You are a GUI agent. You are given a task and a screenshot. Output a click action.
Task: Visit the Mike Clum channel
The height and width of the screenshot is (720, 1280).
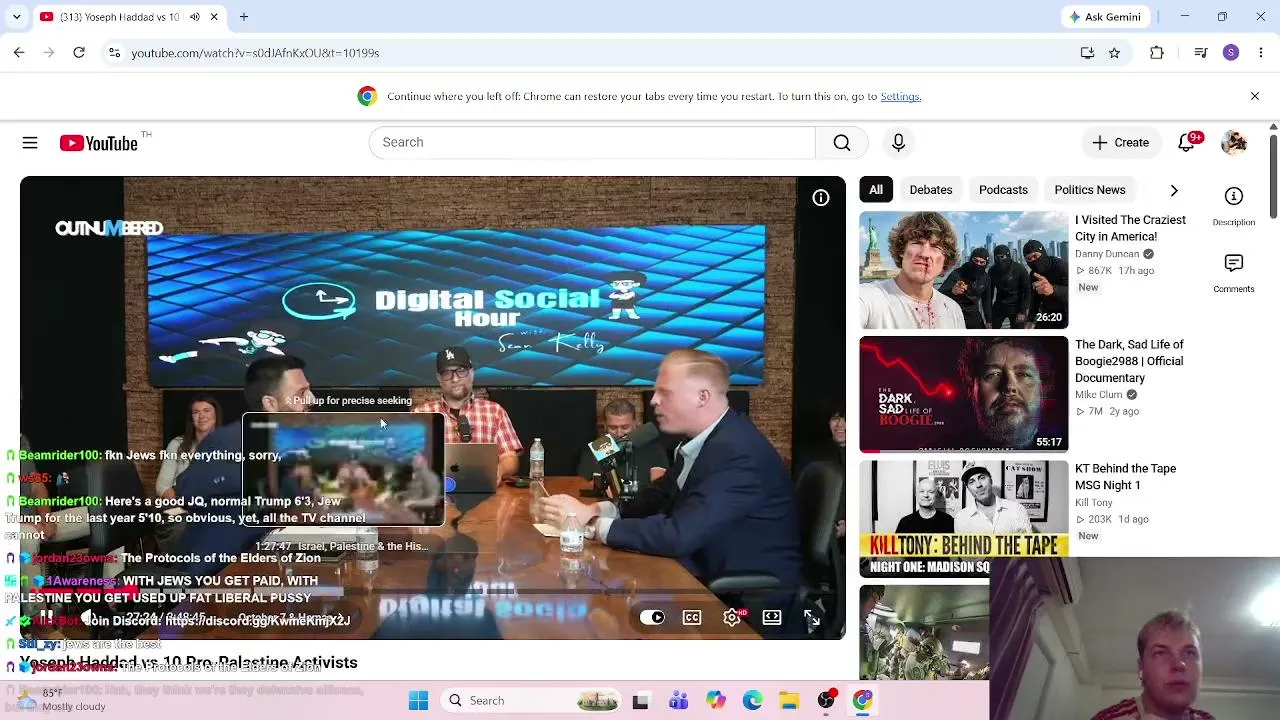point(1099,395)
